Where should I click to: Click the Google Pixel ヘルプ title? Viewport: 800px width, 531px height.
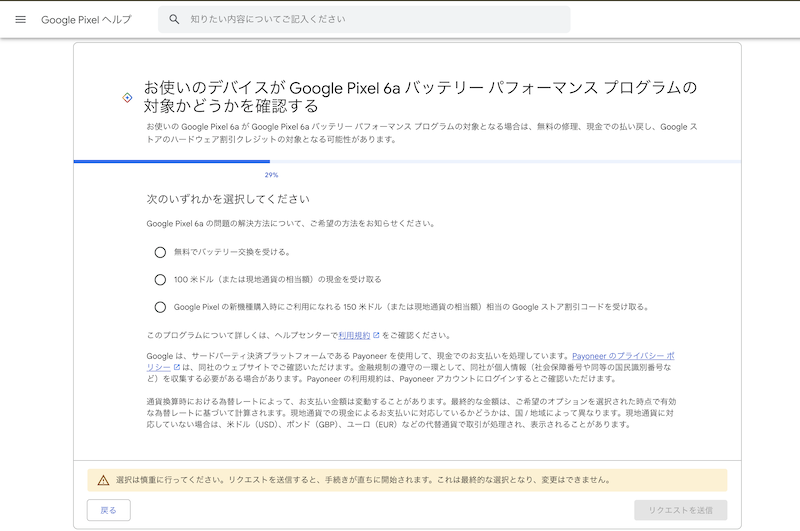pyautogui.click(x=86, y=20)
